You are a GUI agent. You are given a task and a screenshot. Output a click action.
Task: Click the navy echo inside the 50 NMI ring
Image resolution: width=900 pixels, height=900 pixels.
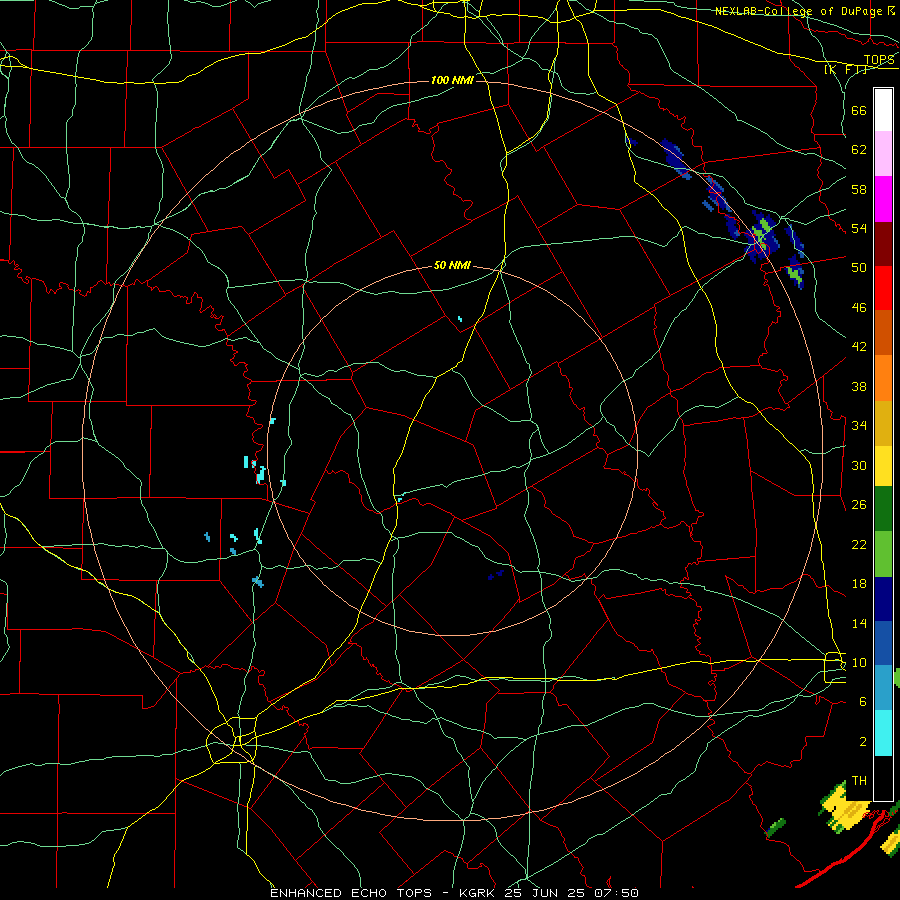(495, 575)
